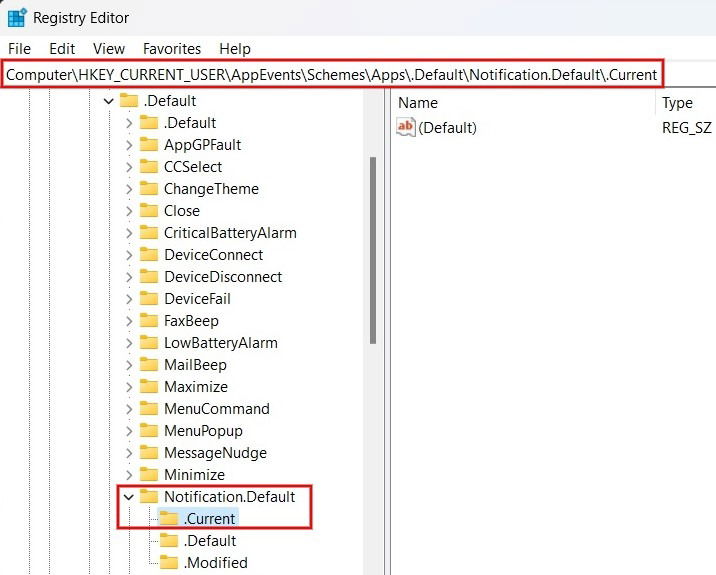Expand the MenuPopup key
716x575 pixels.
click(x=129, y=431)
